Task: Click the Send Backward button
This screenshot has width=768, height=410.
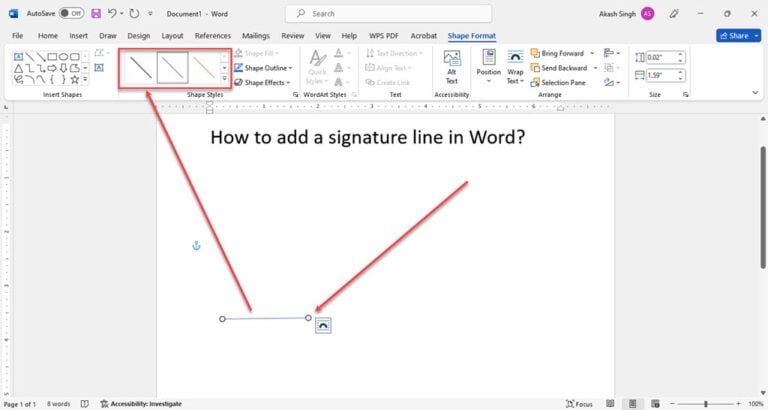Action: [x=559, y=68]
